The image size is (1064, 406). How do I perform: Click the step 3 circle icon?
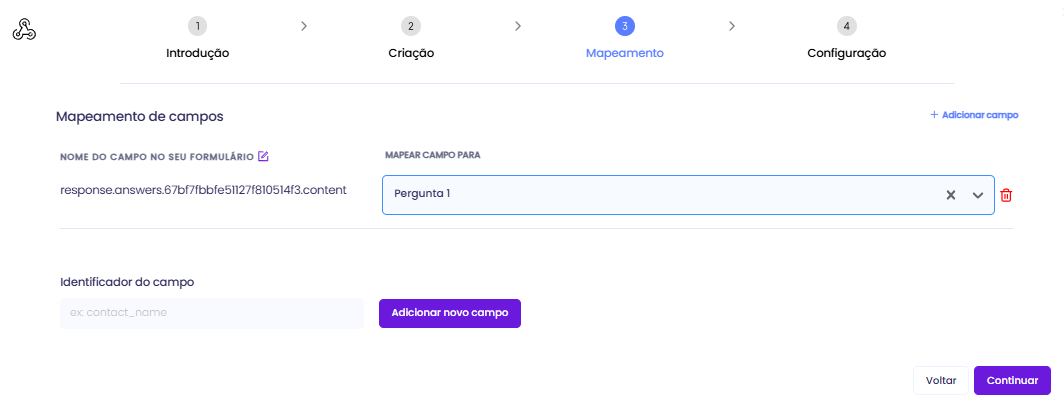625,26
